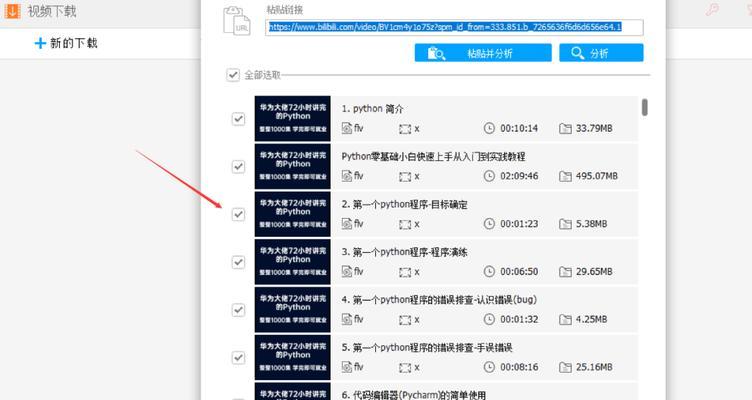The width and height of the screenshot is (752, 400).
Task: Click the plus icon beside 新的下载
Action: pos(40,43)
